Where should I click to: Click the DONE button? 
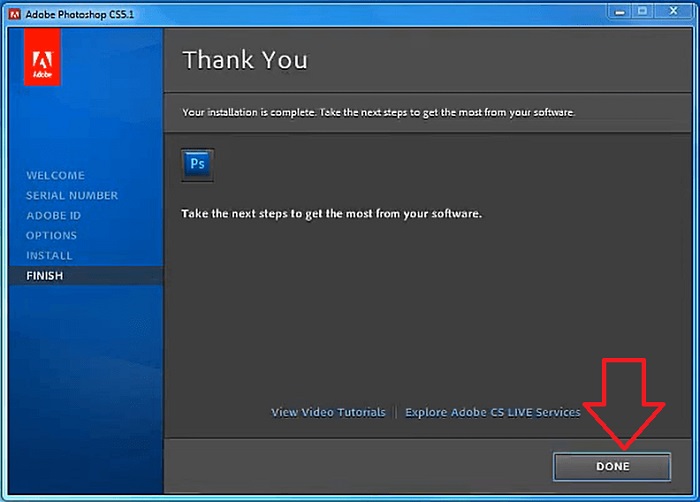612,467
